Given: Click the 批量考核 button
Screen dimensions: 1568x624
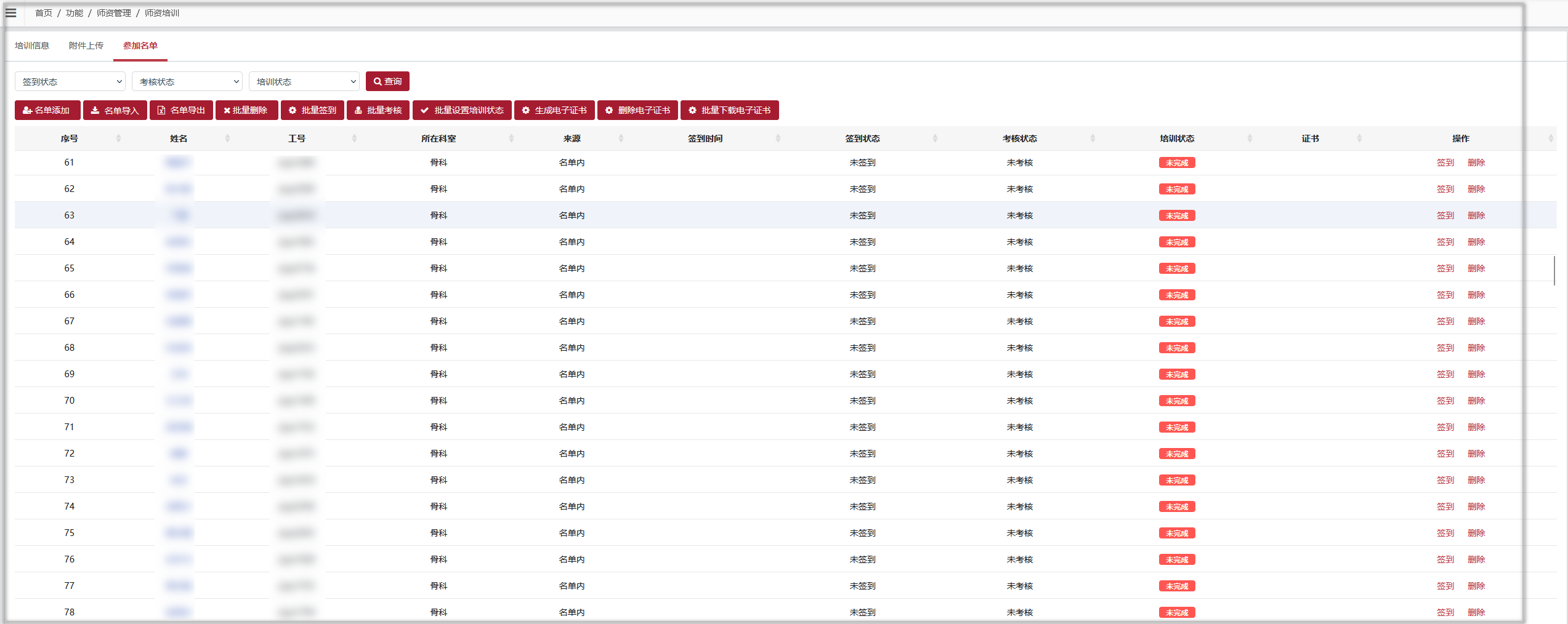Looking at the screenshot, I should pos(378,110).
